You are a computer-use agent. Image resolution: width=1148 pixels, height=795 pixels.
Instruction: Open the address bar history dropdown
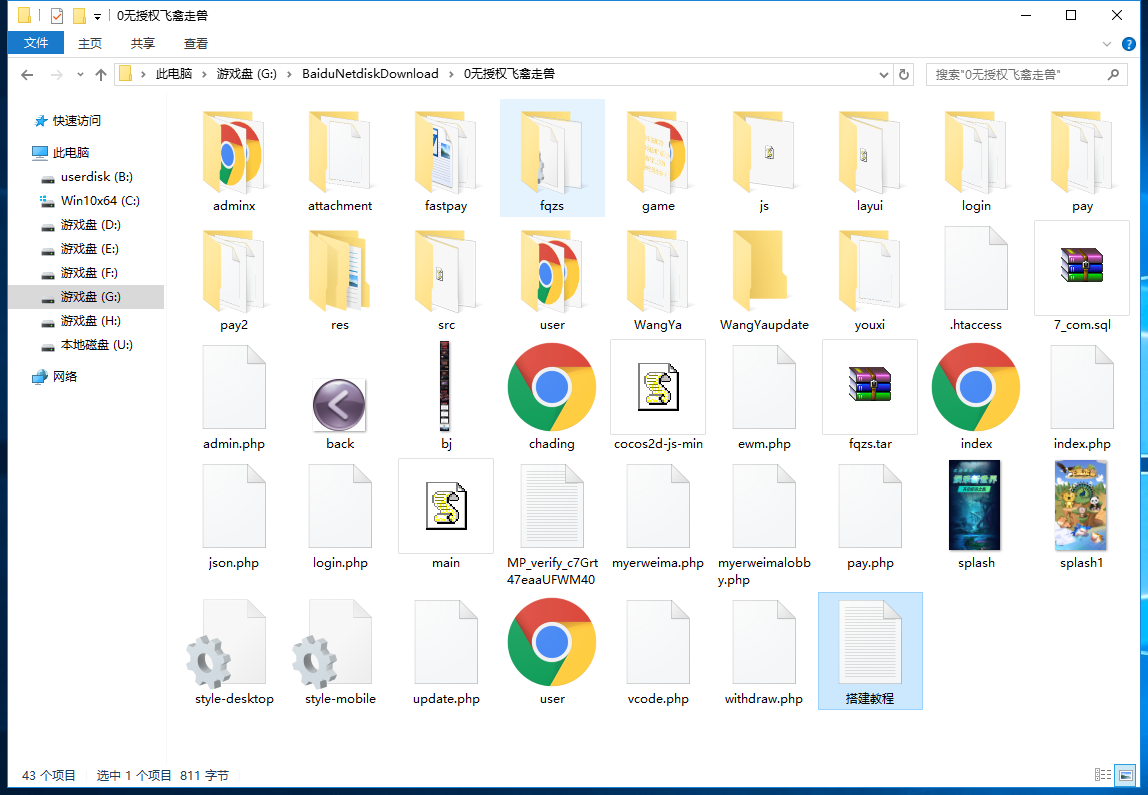(883, 74)
